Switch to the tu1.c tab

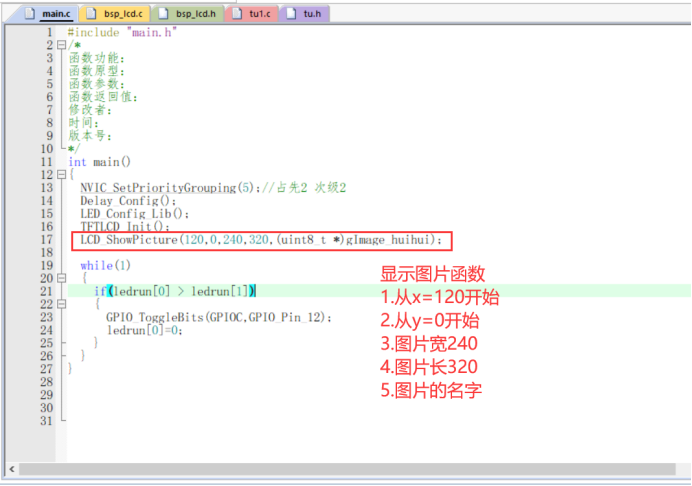pyautogui.click(x=252, y=14)
